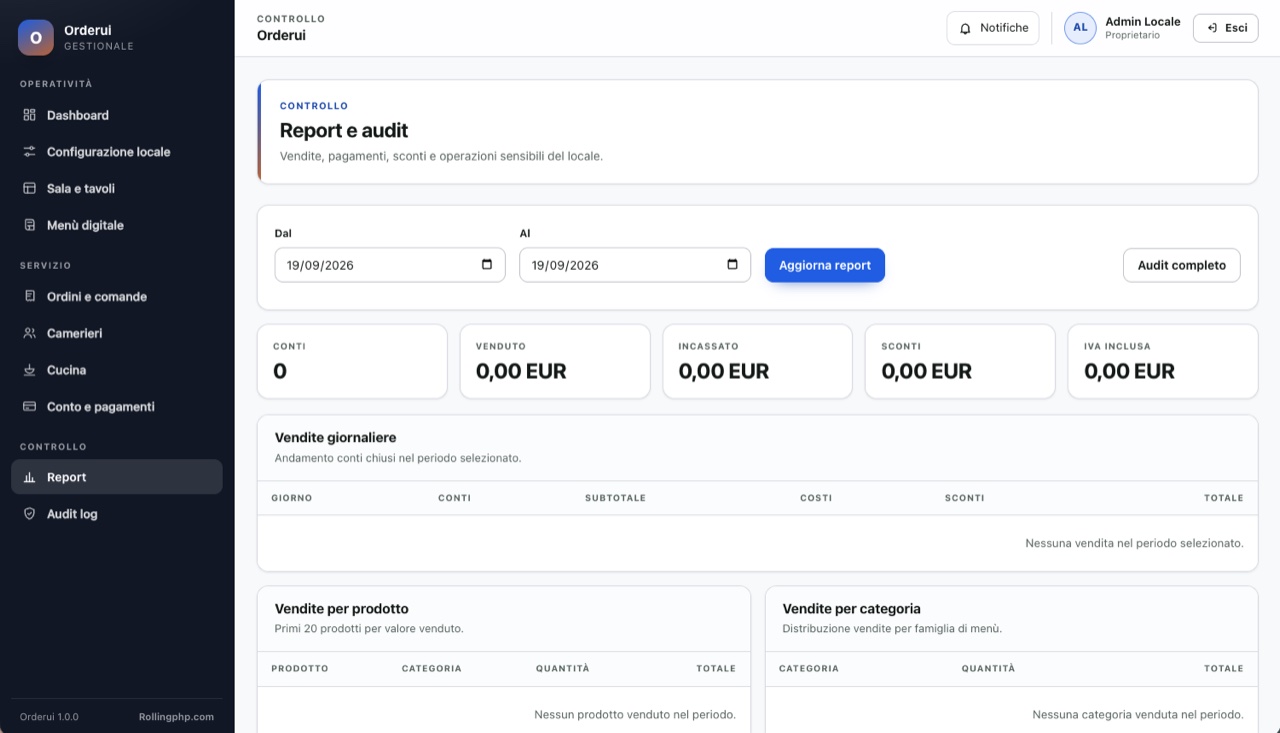This screenshot has height=733, width=1280.
Task: Click the Cucina icon in sidebar
Action: pos(29,370)
